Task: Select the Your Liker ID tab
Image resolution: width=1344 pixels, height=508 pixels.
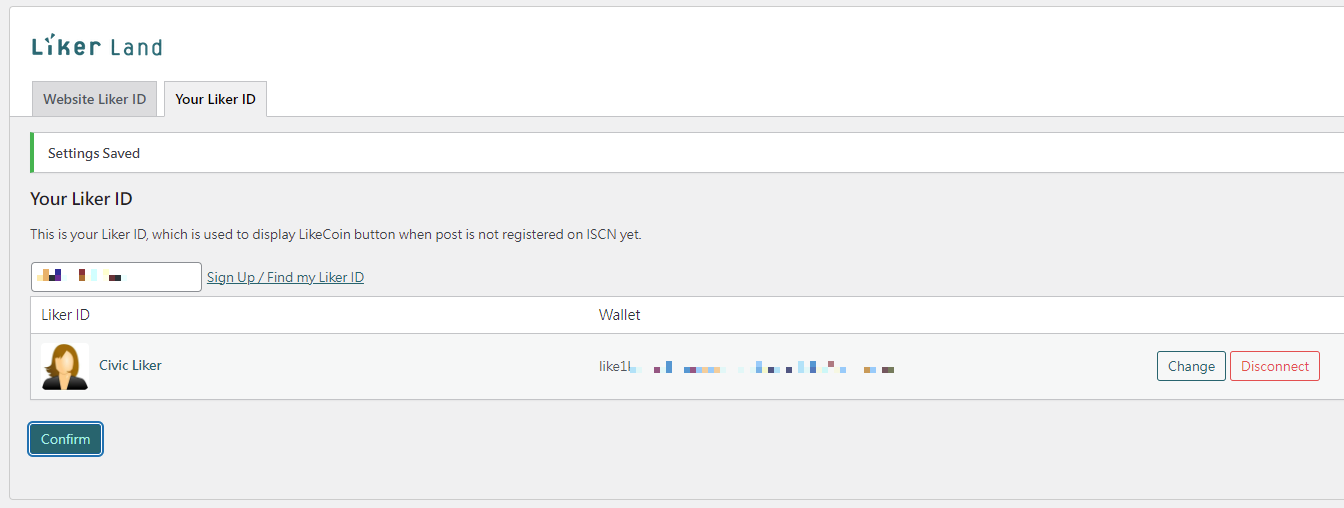Action: coord(215,99)
